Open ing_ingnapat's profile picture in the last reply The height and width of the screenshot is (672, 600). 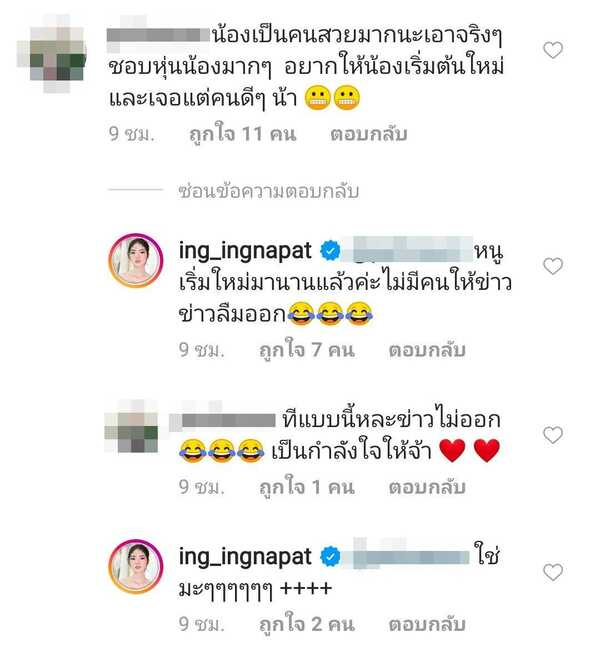coord(135,566)
